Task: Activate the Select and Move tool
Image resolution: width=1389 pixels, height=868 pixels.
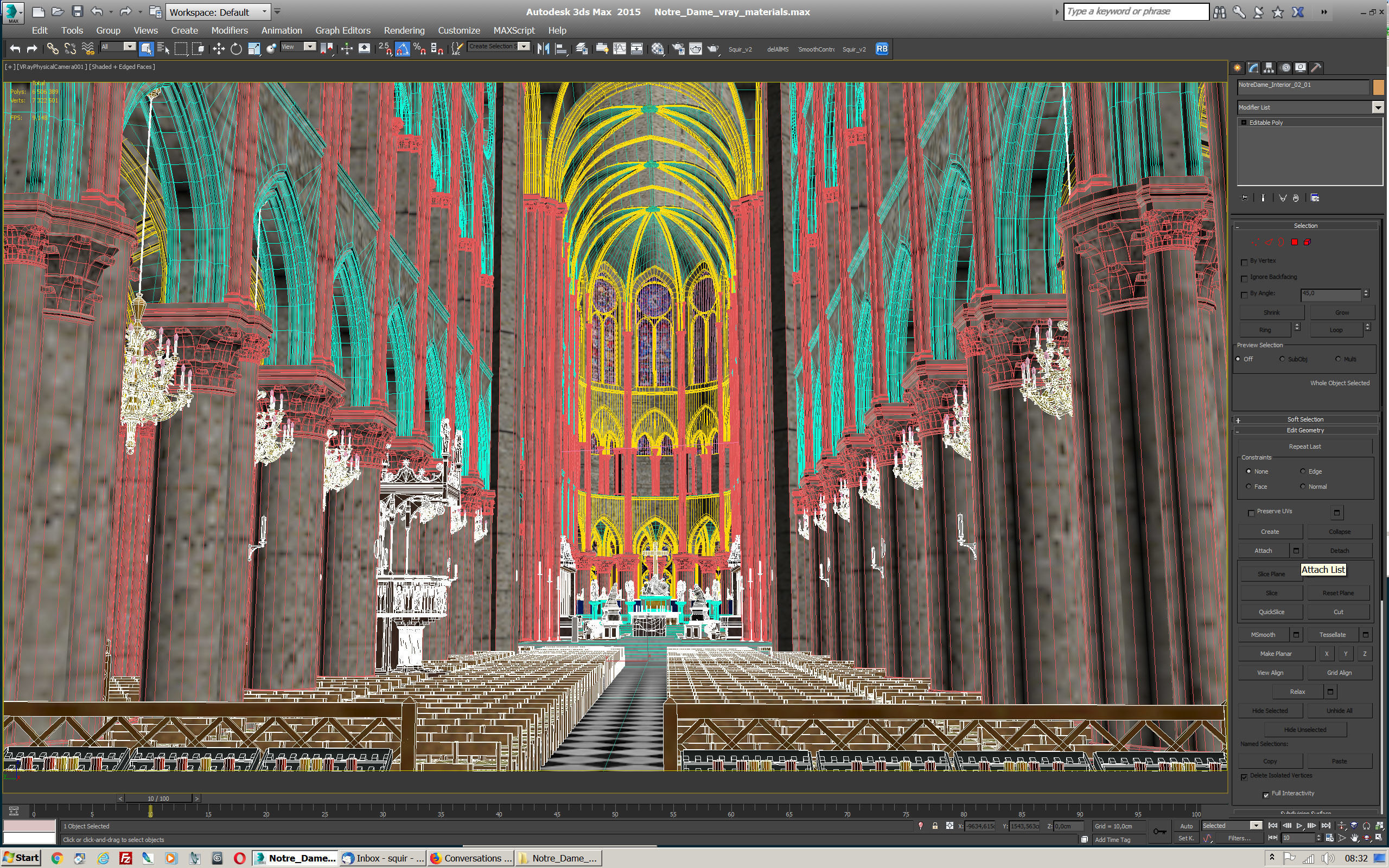Action: click(219, 49)
